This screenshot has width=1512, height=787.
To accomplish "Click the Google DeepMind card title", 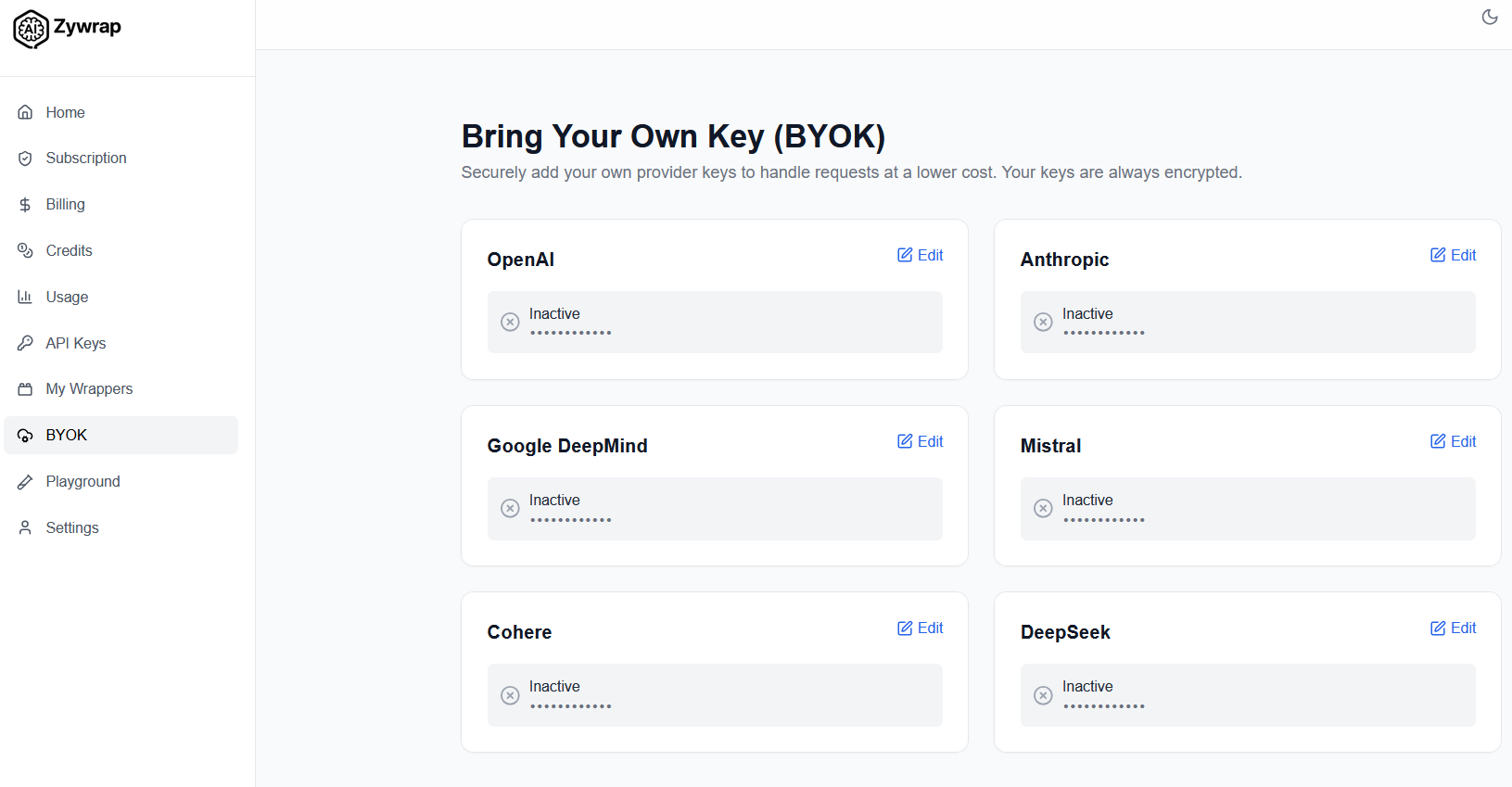I will [x=567, y=446].
